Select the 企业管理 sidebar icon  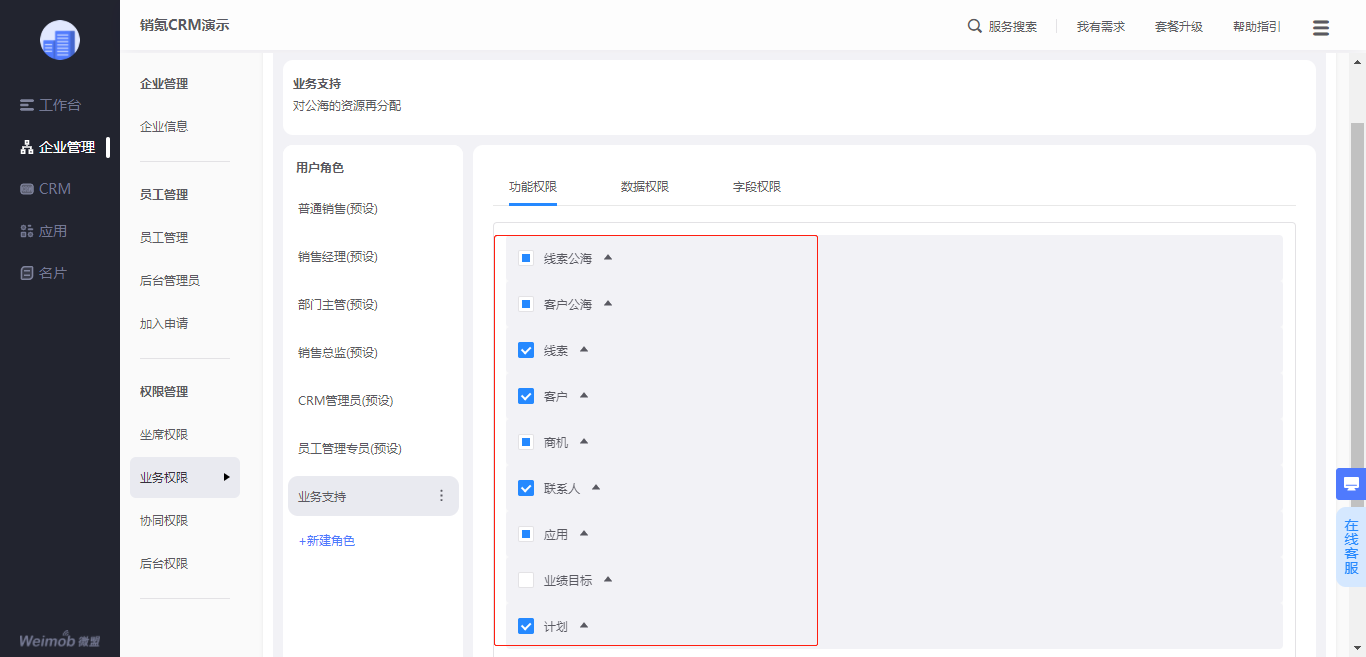click(27, 147)
